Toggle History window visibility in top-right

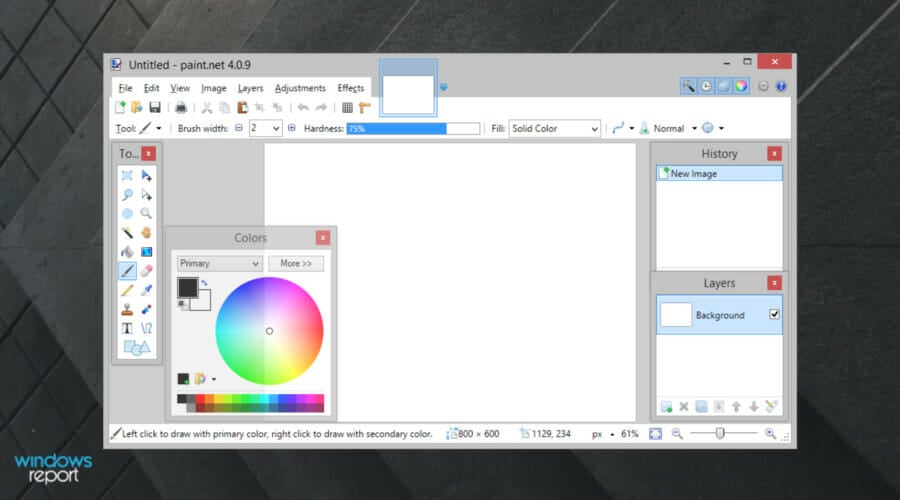[706, 86]
